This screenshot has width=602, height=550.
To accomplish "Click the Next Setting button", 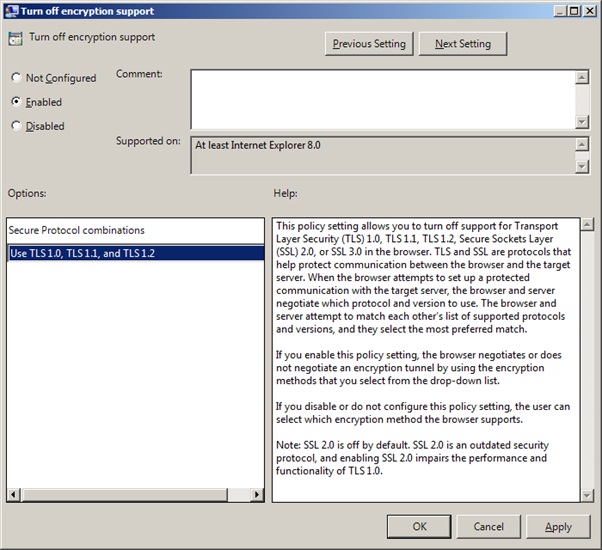I will click(462, 44).
